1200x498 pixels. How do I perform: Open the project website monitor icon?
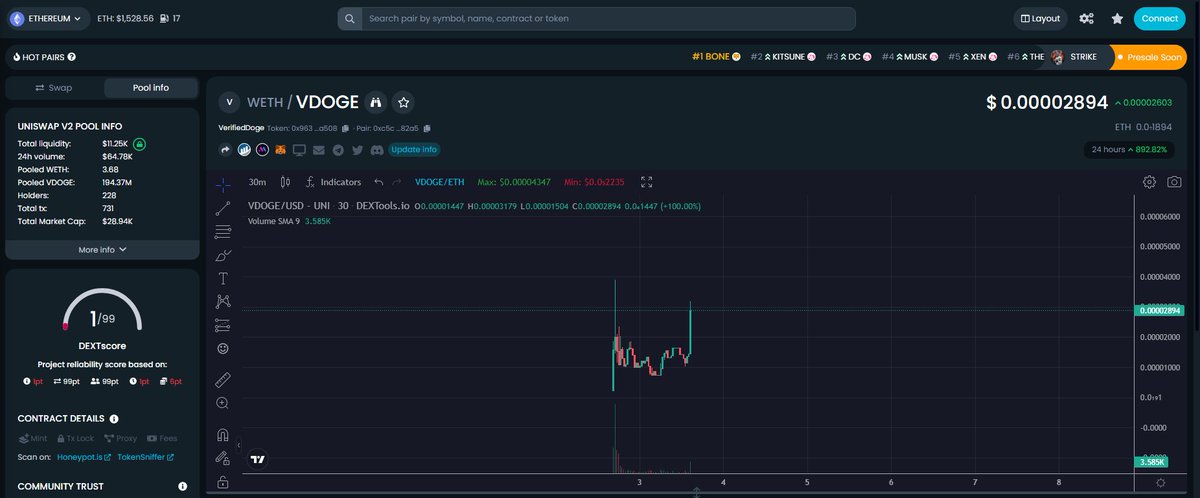point(300,150)
